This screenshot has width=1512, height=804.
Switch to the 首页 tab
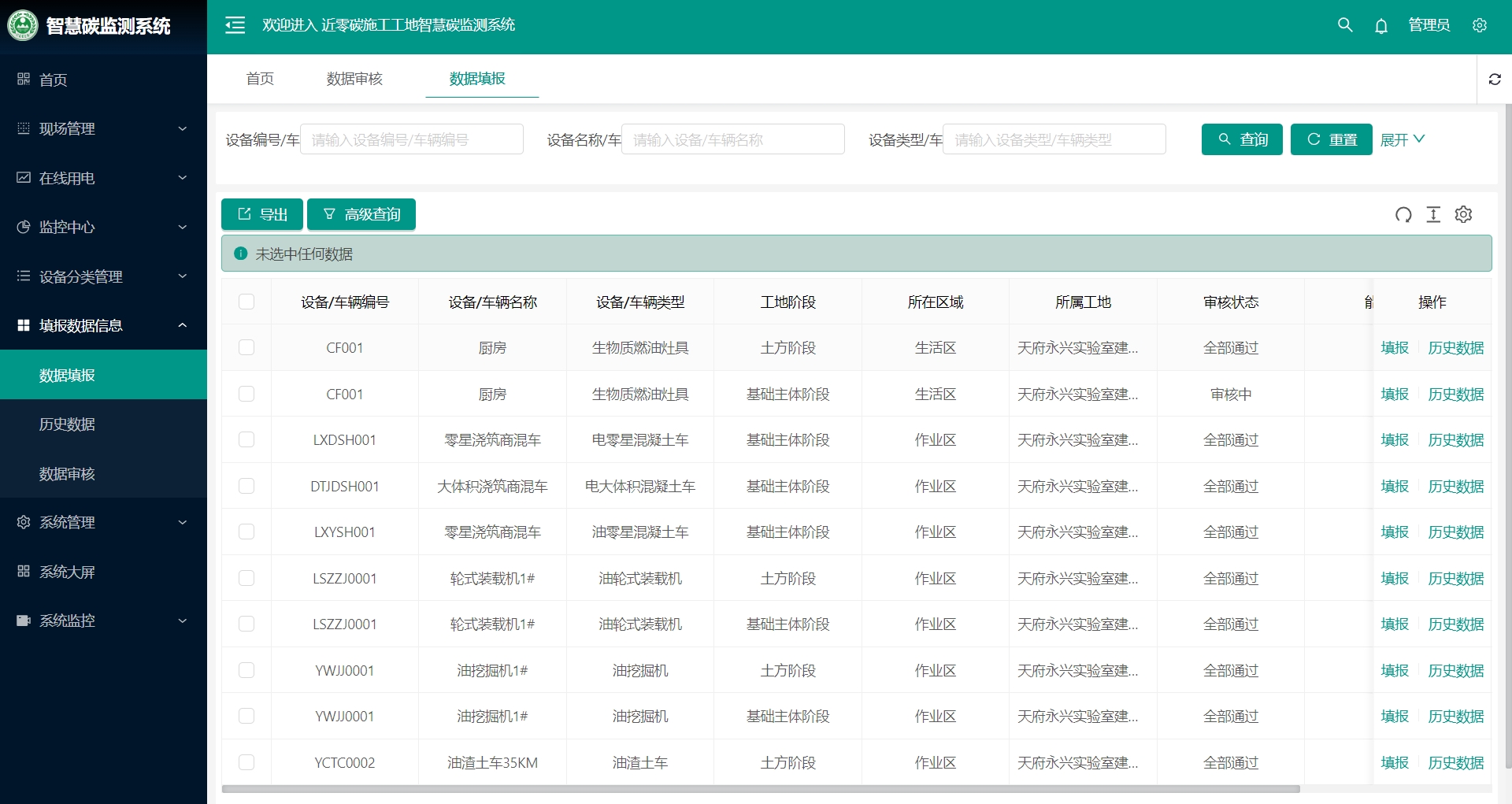(260, 79)
